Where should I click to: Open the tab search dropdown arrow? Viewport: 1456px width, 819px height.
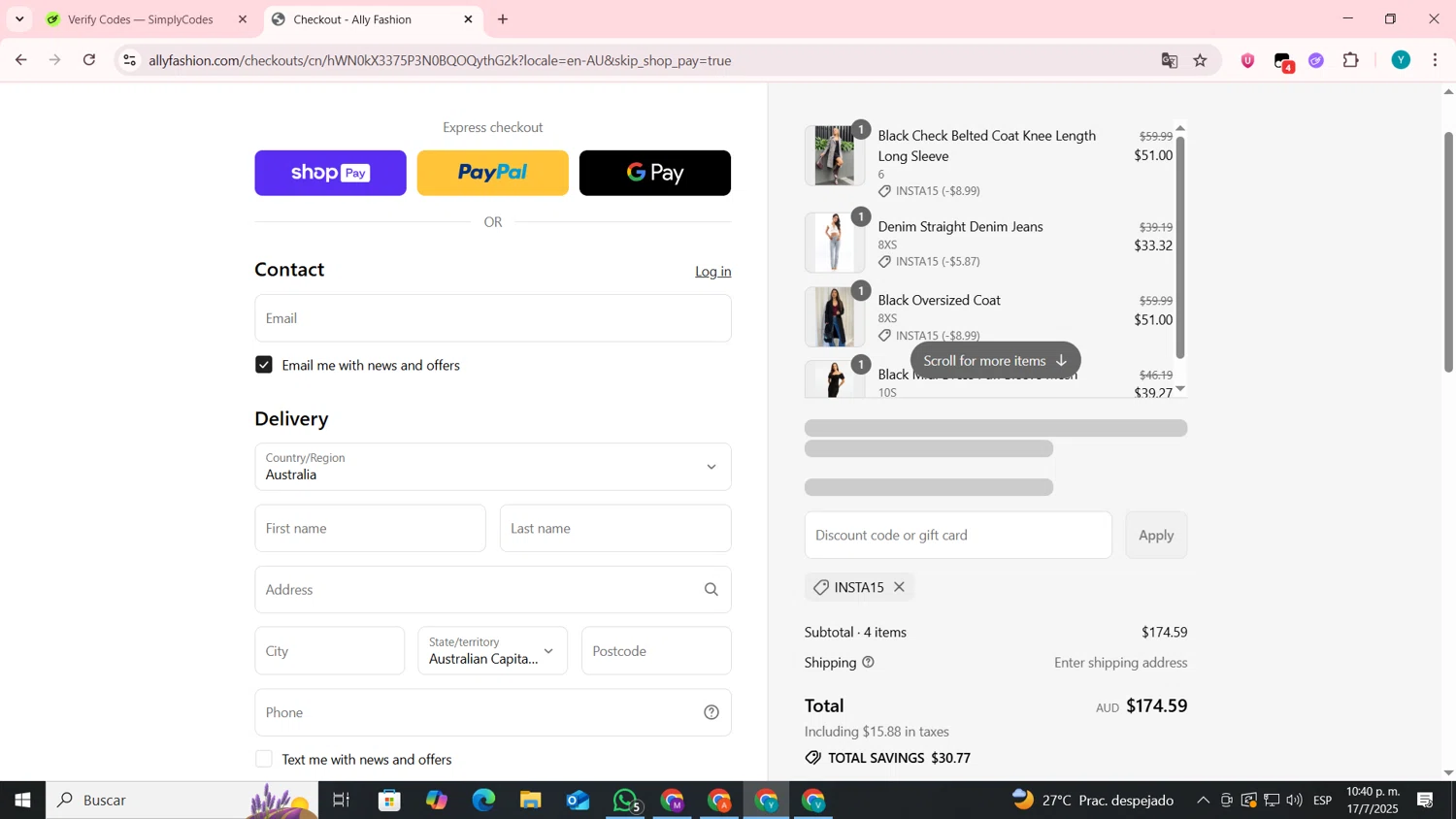(x=19, y=19)
